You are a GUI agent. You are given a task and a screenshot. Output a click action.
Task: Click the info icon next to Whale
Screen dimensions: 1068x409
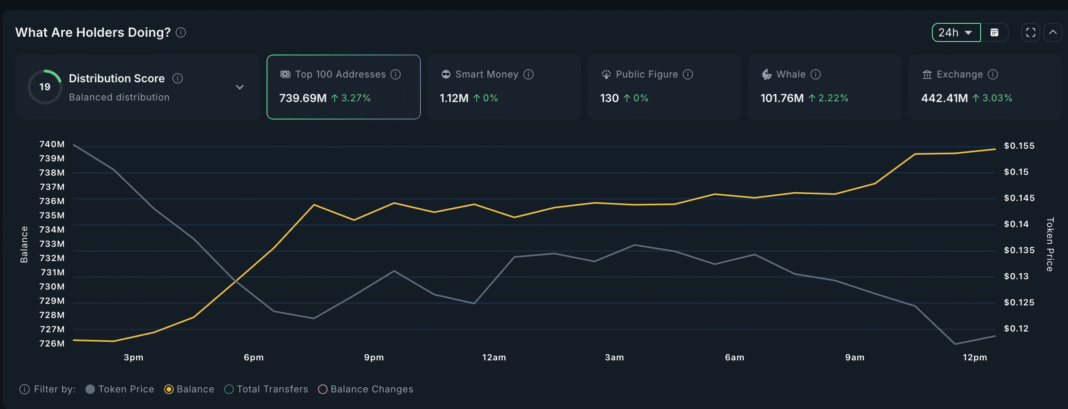[x=816, y=74]
